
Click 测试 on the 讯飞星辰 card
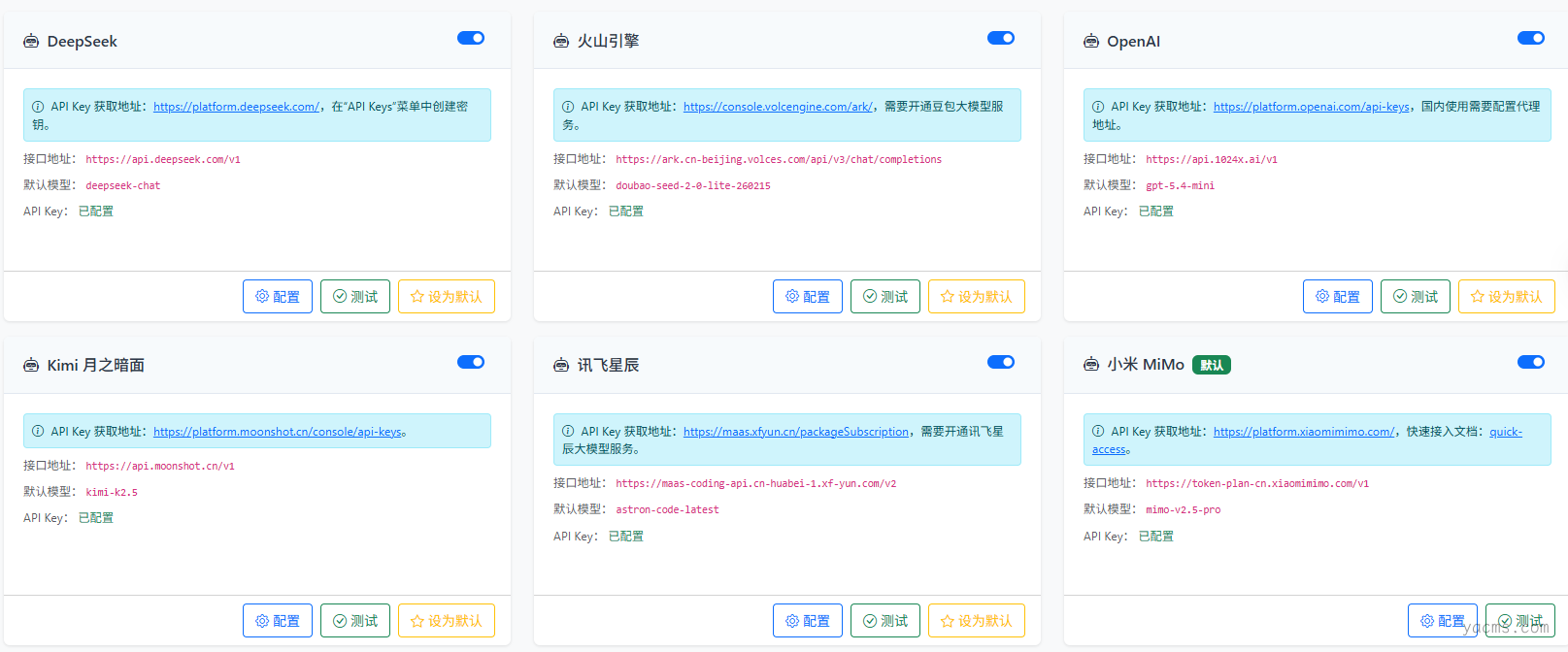(885, 620)
